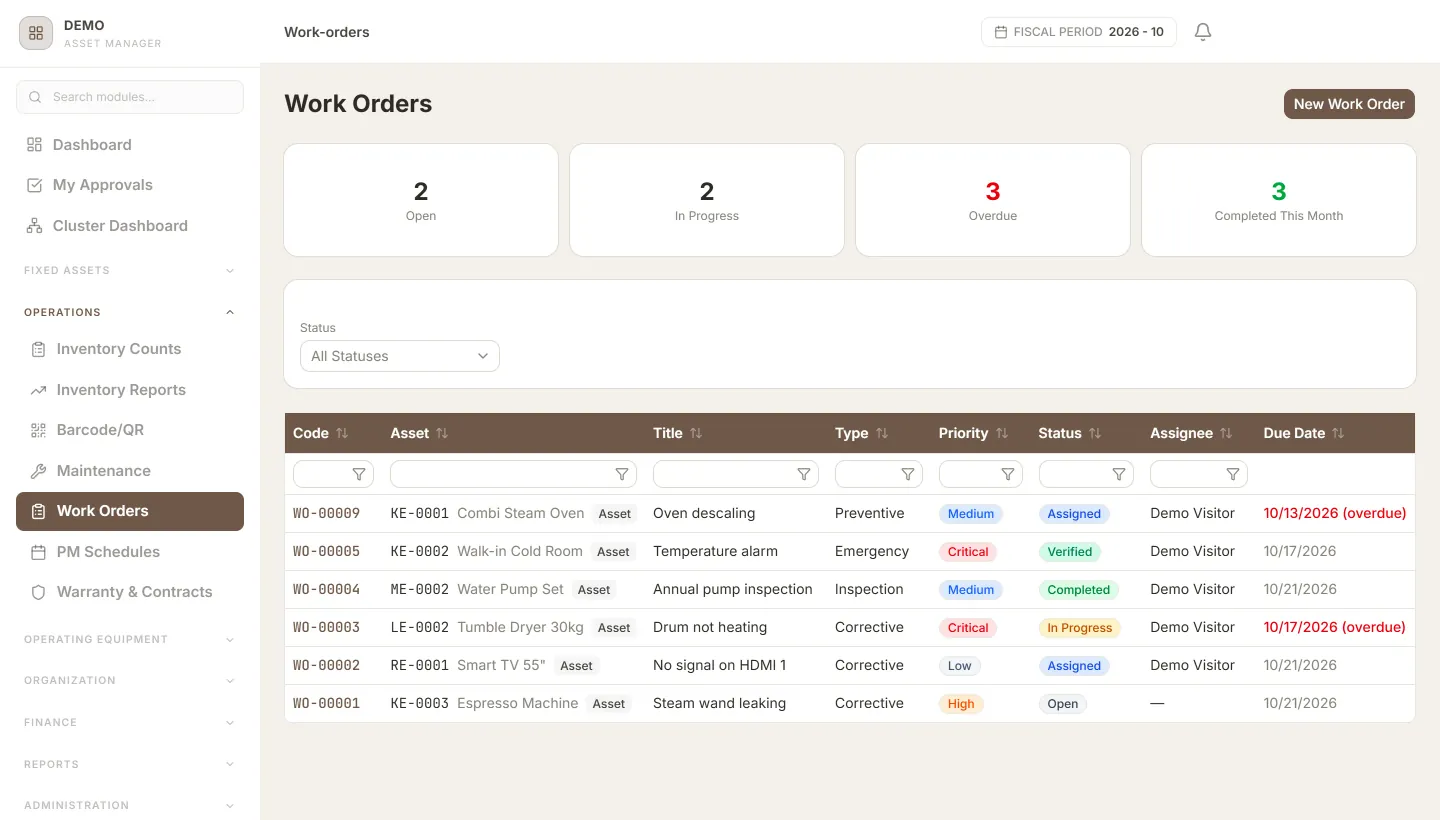Click the notifications bell icon

click(1203, 32)
